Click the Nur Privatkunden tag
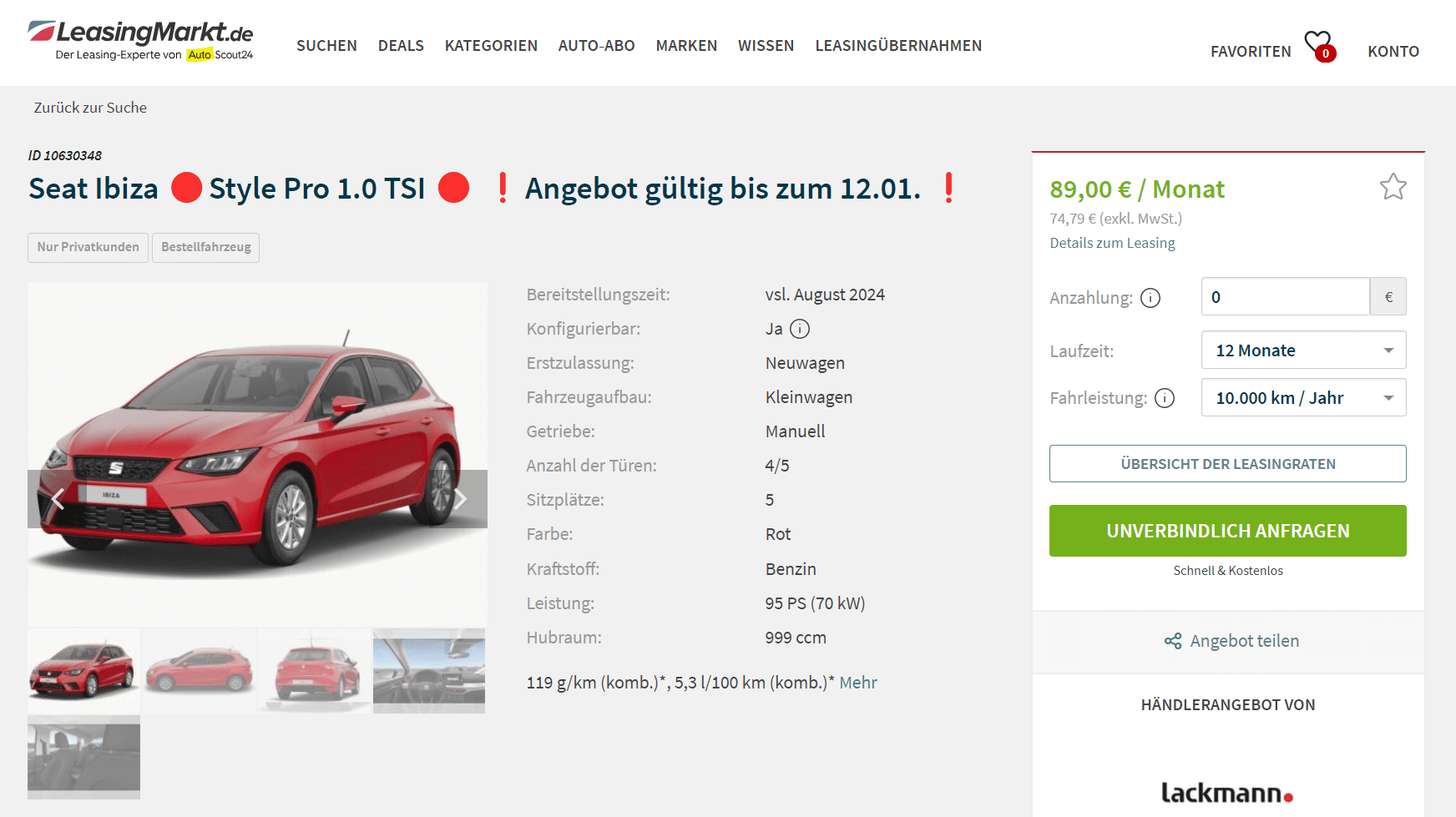This screenshot has width=1456, height=817. [x=88, y=248]
